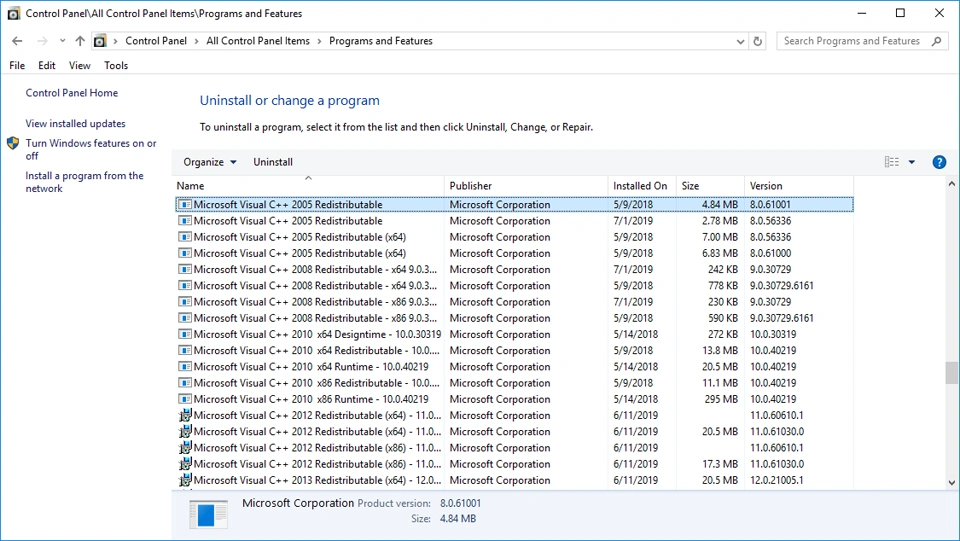Click icon of Visual C++ 2013 Redistributable (x64)
Image resolution: width=960 pixels, height=541 pixels.
185,480
